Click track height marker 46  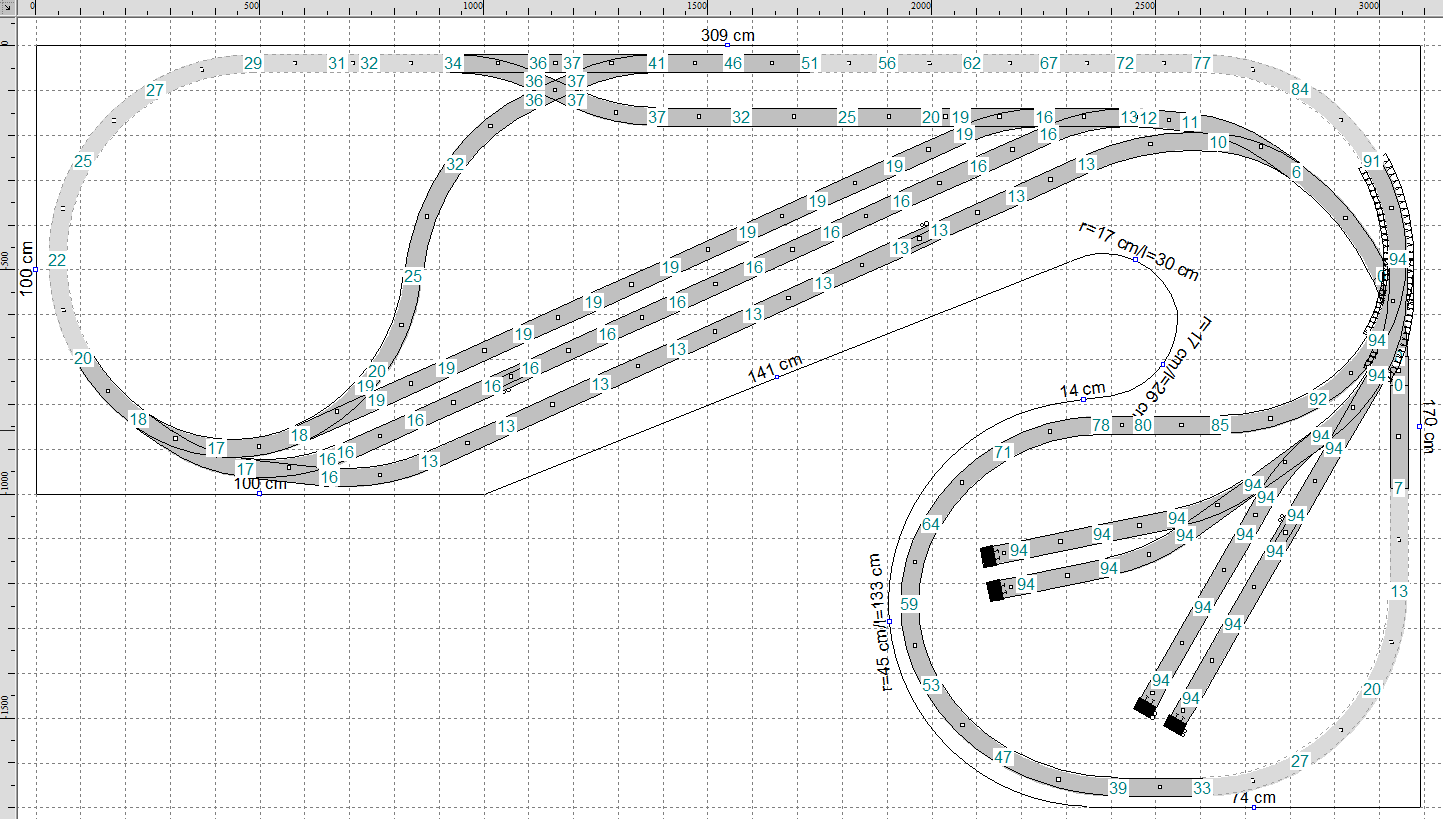733,64
